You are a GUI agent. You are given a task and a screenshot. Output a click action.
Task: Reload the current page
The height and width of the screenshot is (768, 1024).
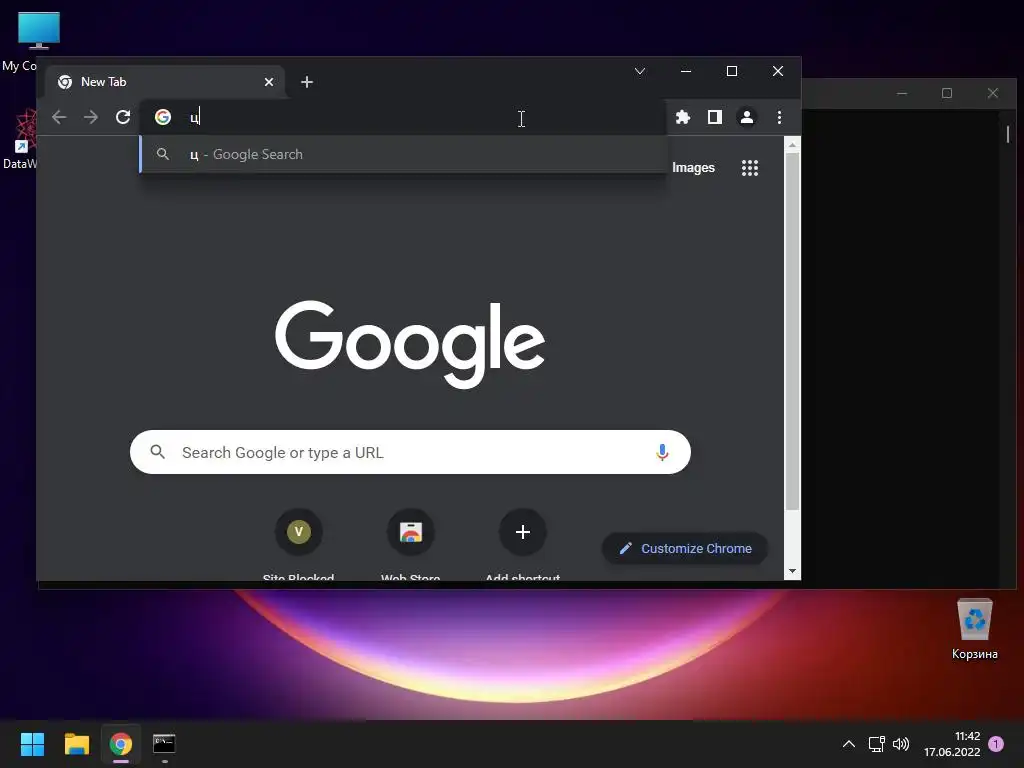tap(123, 117)
